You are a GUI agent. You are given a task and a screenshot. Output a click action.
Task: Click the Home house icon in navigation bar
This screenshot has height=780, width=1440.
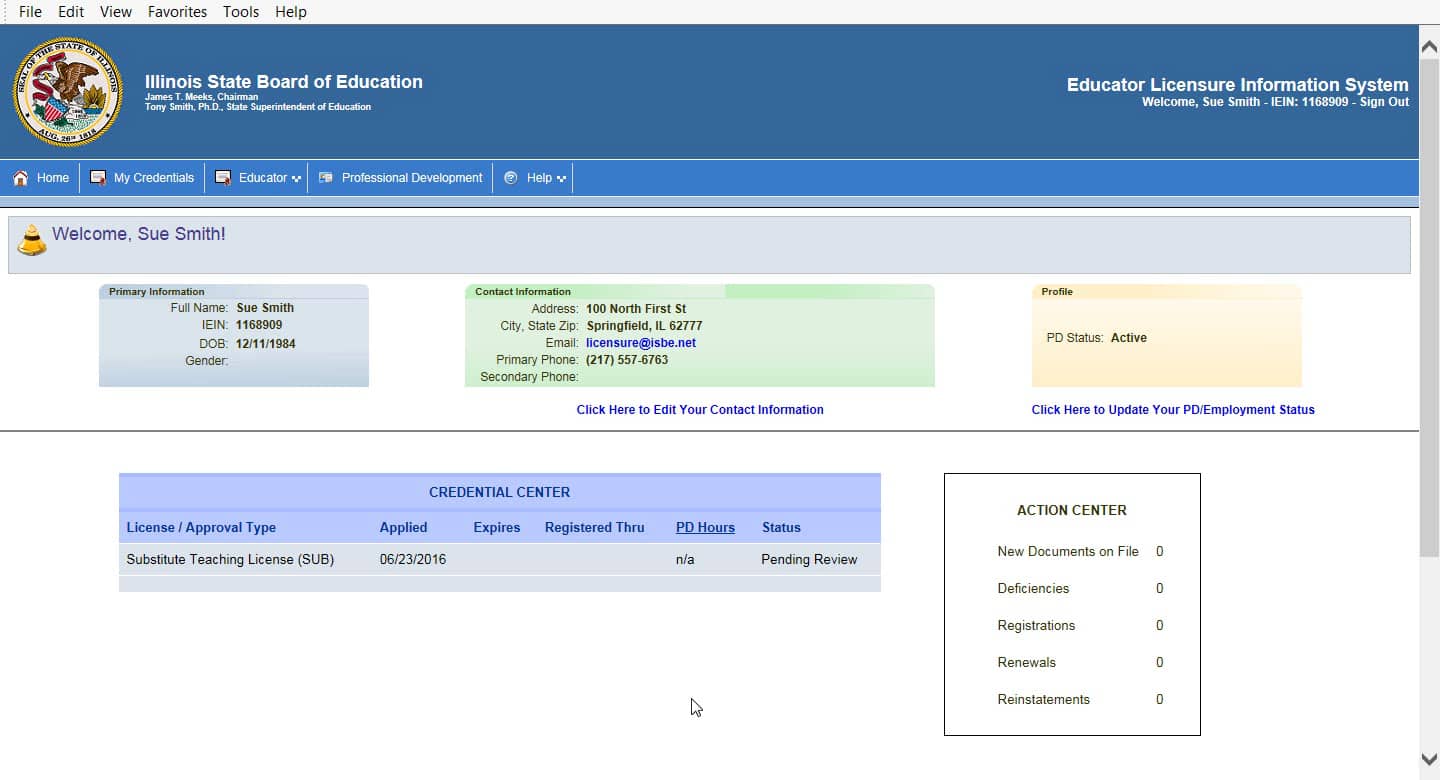[20, 178]
